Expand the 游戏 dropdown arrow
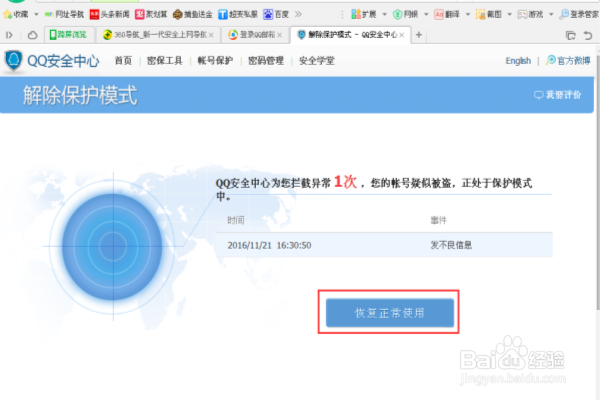 coord(551,15)
